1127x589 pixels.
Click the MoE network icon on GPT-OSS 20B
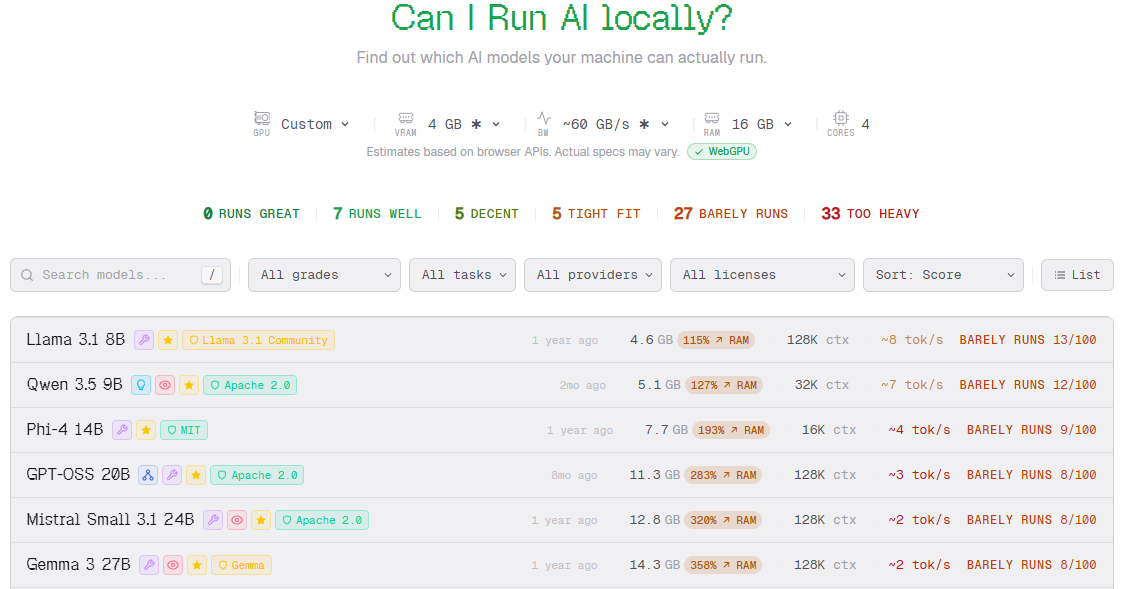[148, 475]
